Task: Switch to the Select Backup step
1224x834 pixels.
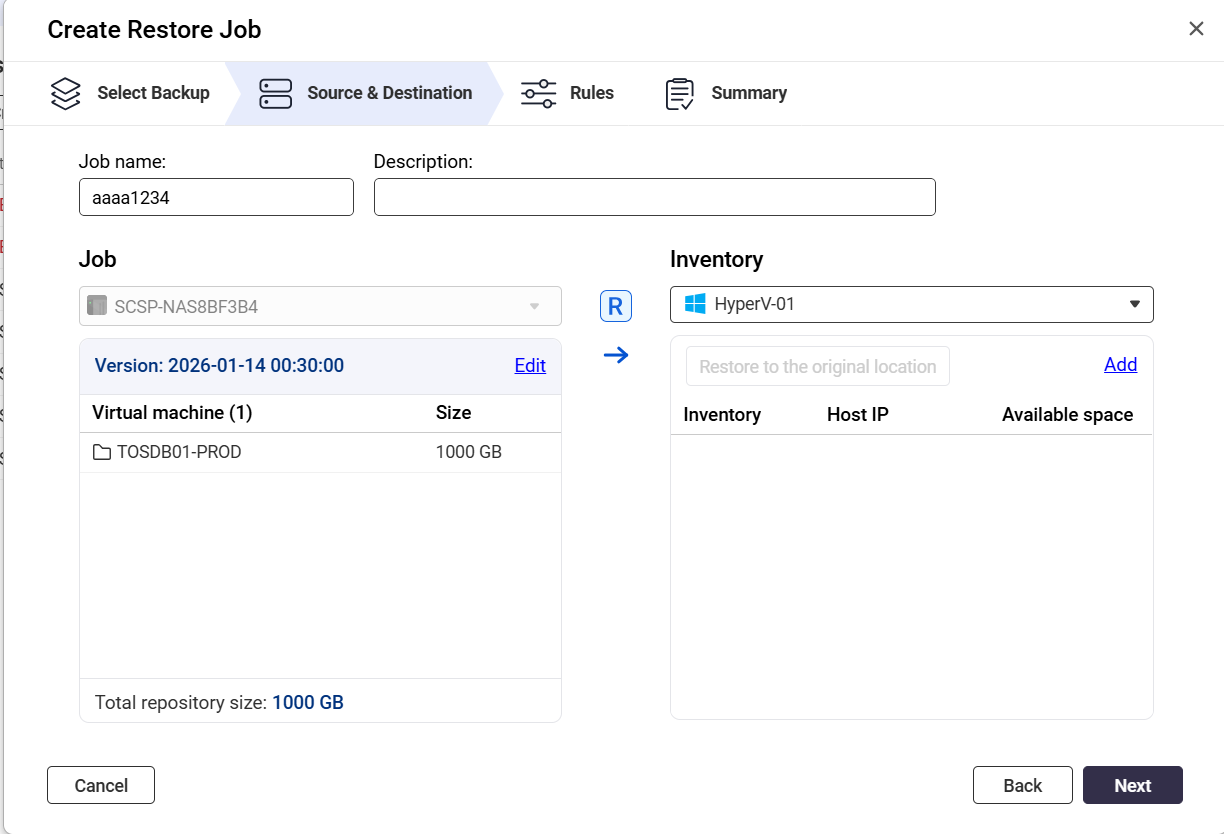Action: click(153, 93)
